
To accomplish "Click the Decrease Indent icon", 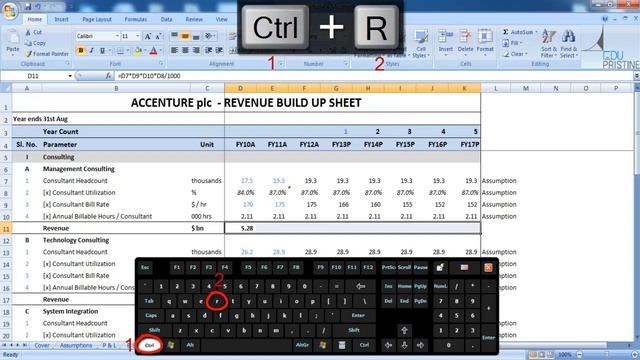I will click(x=208, y=50).
